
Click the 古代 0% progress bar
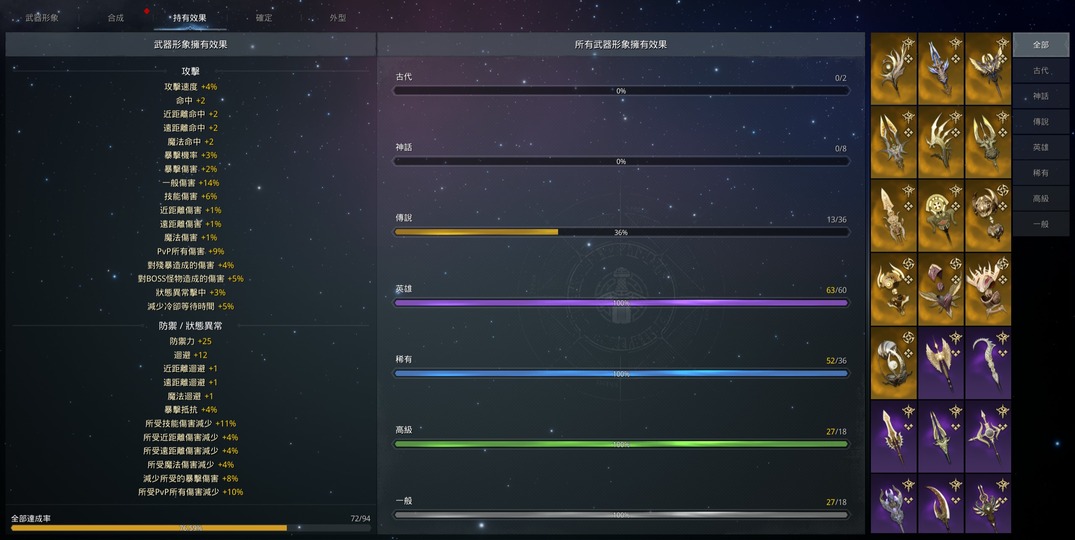[x=621, y=90]
